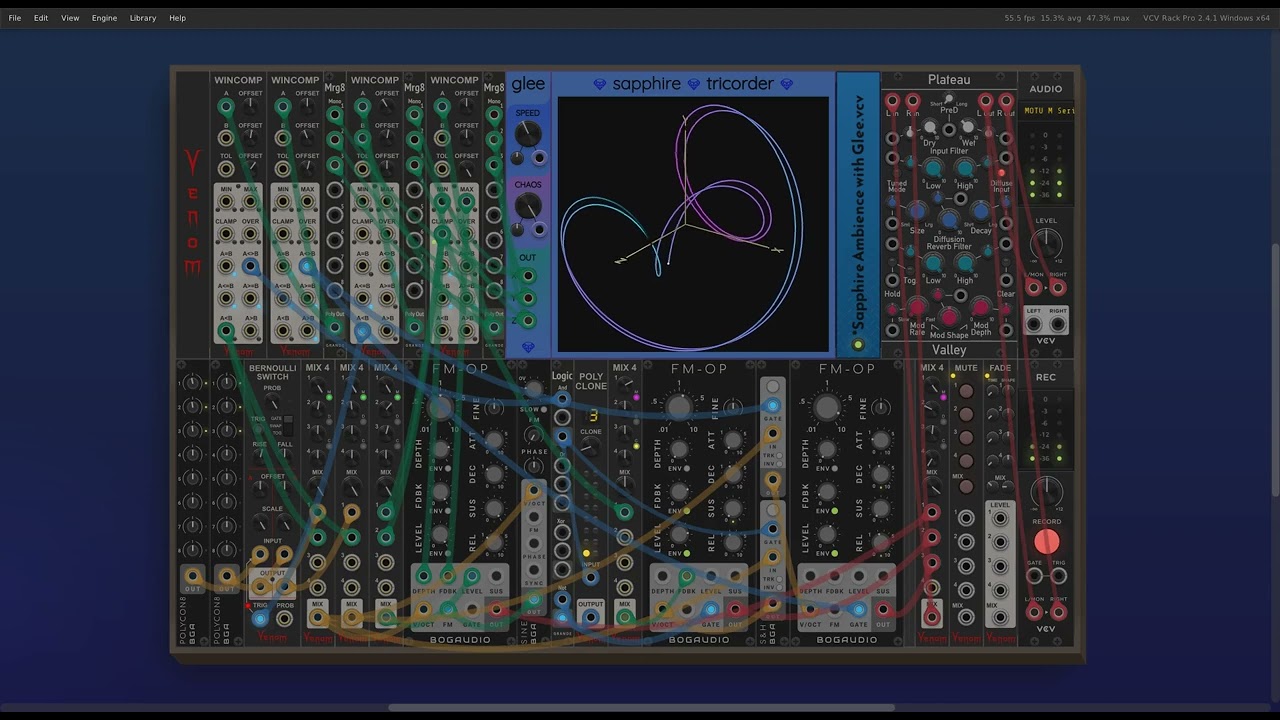The width and height of the screenshot is (1280, 720).
Task: Open the AUDIO device selector display
Action: point(1046,111)
